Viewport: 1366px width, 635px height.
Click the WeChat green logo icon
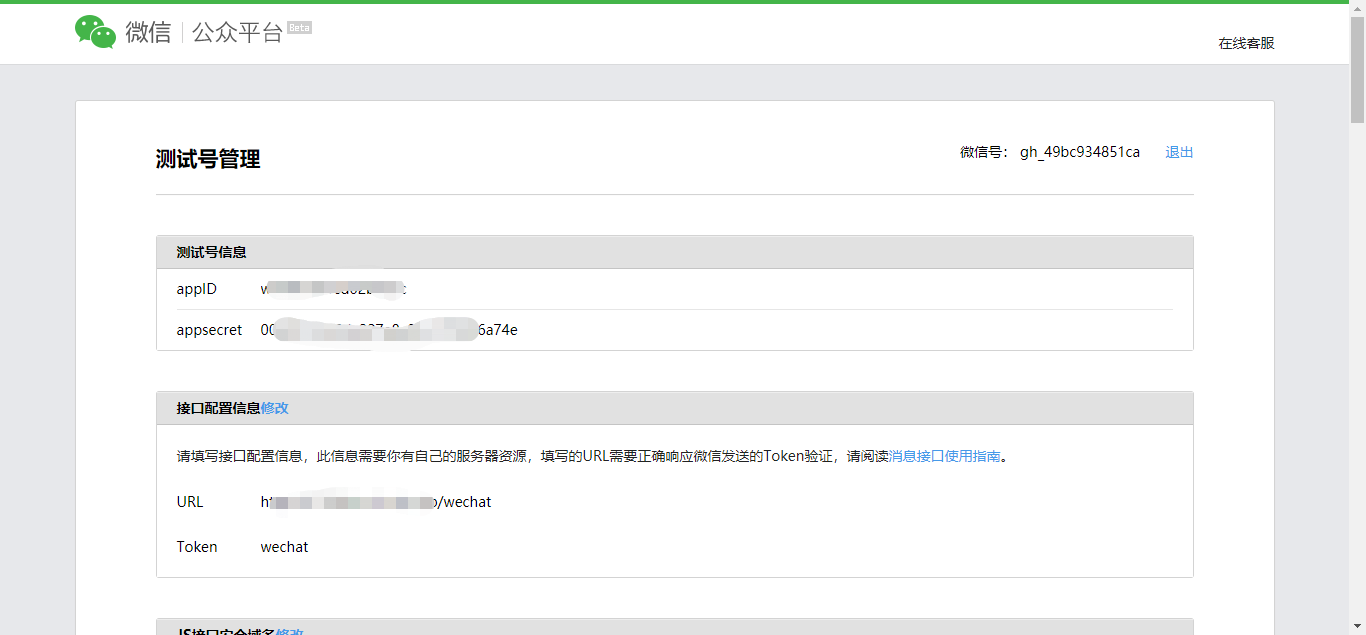[95, 32]
